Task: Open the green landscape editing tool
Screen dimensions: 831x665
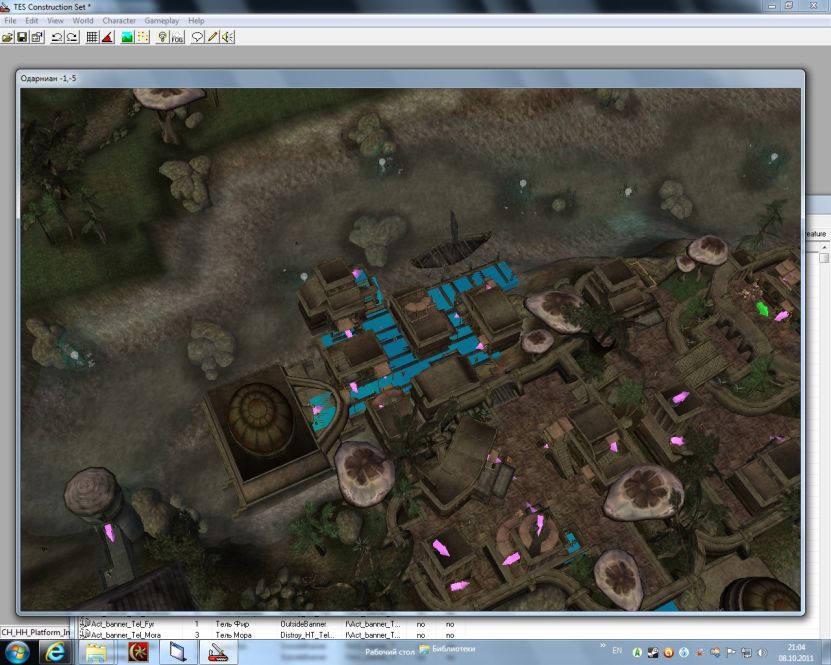Action: tap(127, 37)
